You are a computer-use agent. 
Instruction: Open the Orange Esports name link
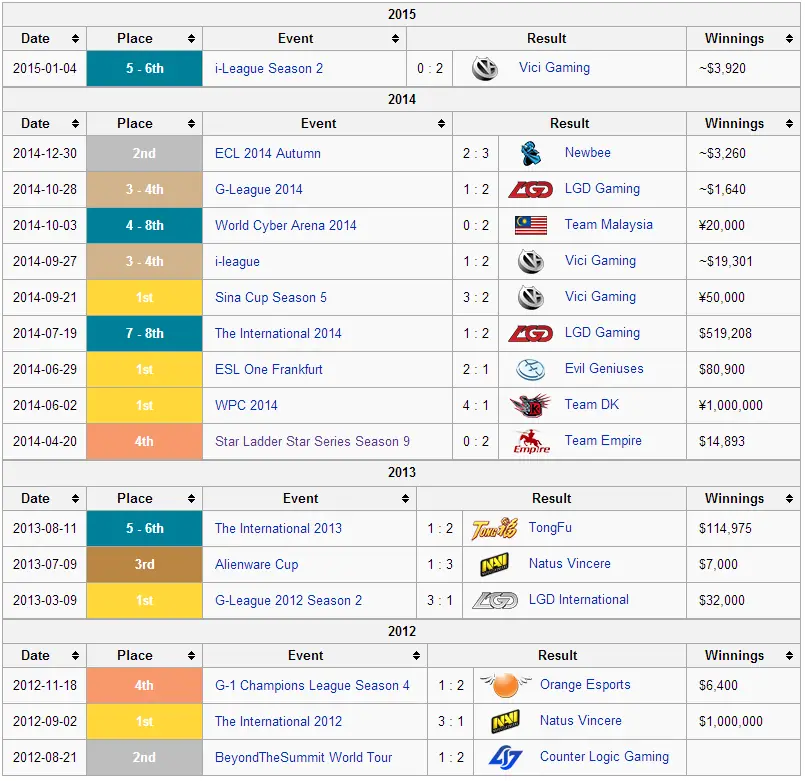tap(585, 684)
